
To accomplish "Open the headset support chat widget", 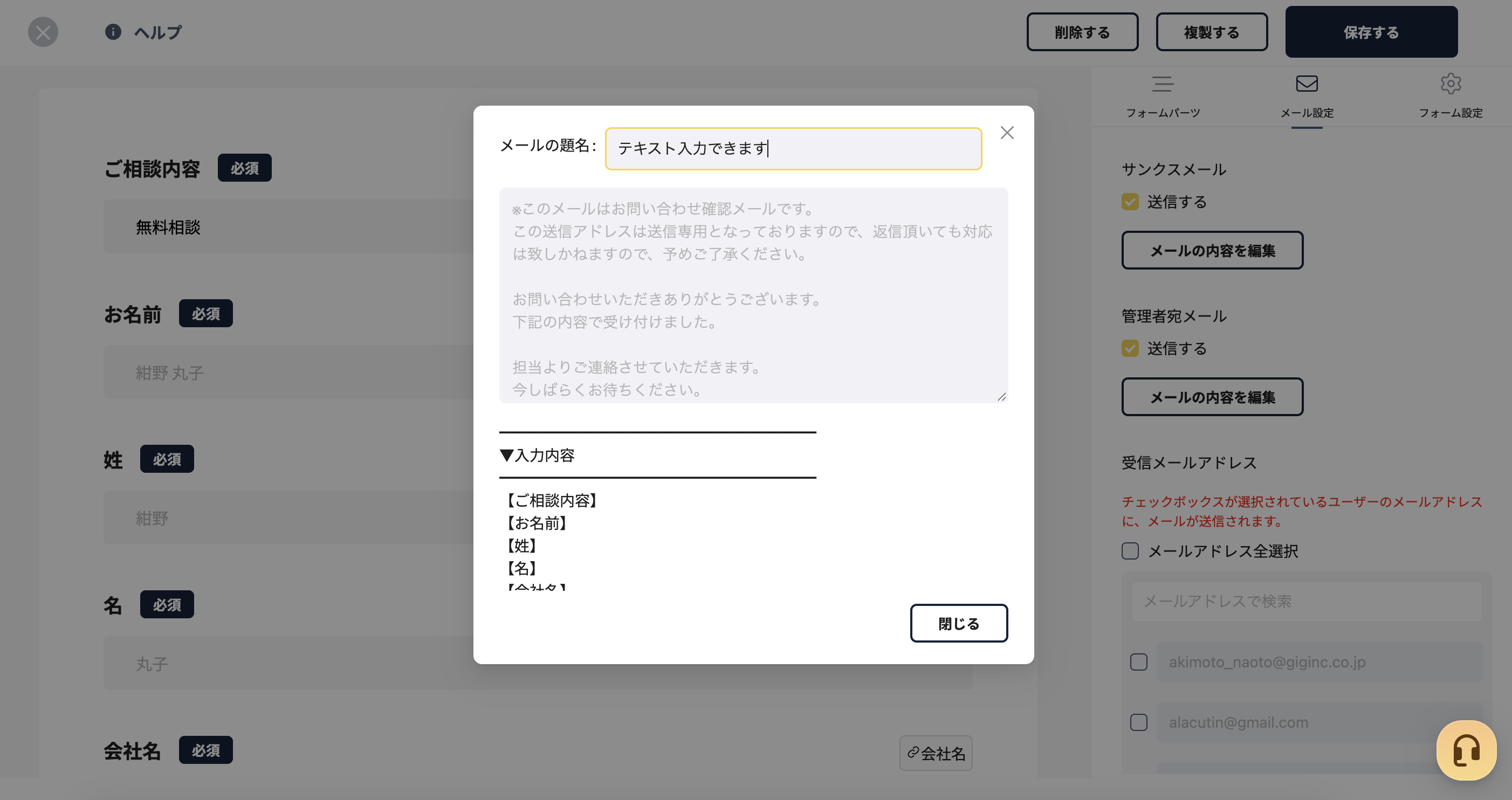I will click(1466, 750).
